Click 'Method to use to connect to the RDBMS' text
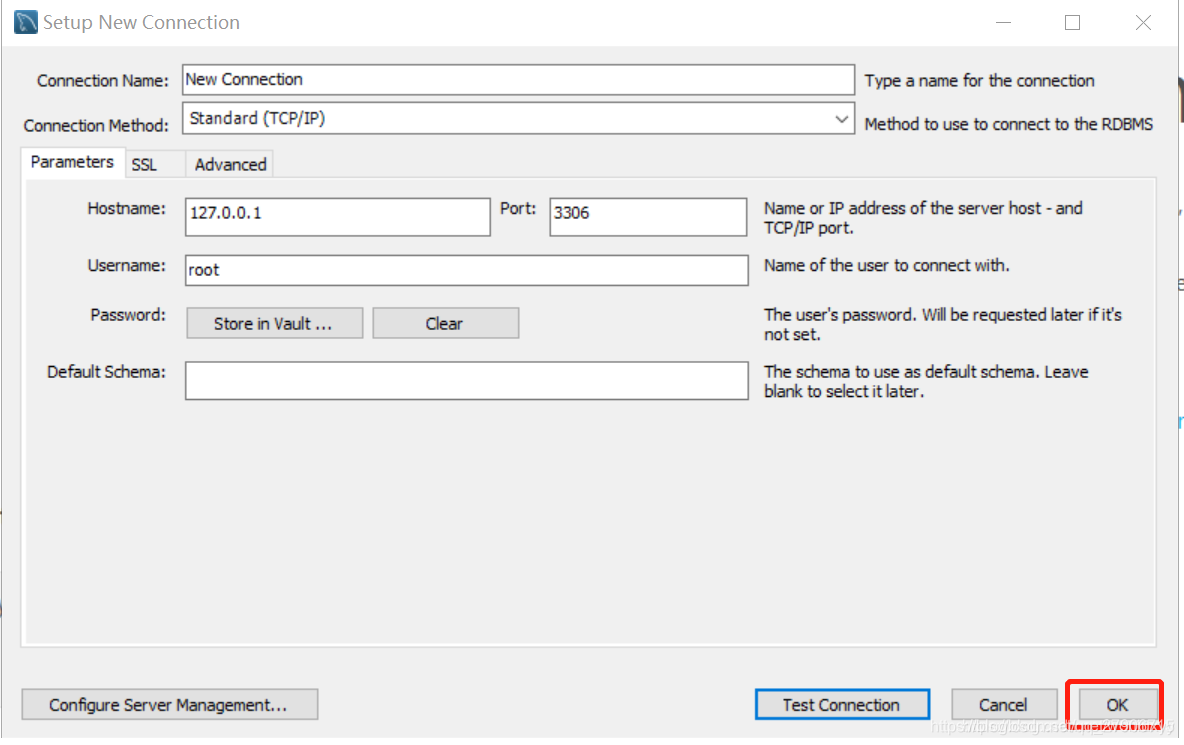Screen dimensions: 1184x745 point(1009,124)
